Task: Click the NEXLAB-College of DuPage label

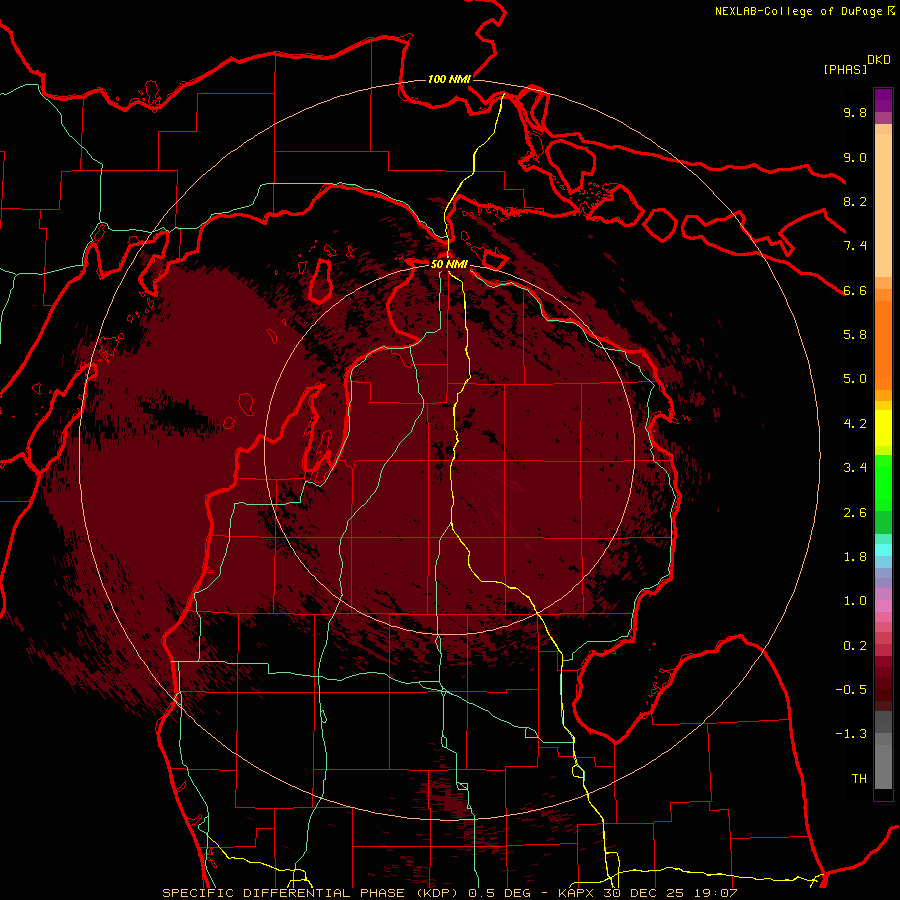Action: [800, 11]
